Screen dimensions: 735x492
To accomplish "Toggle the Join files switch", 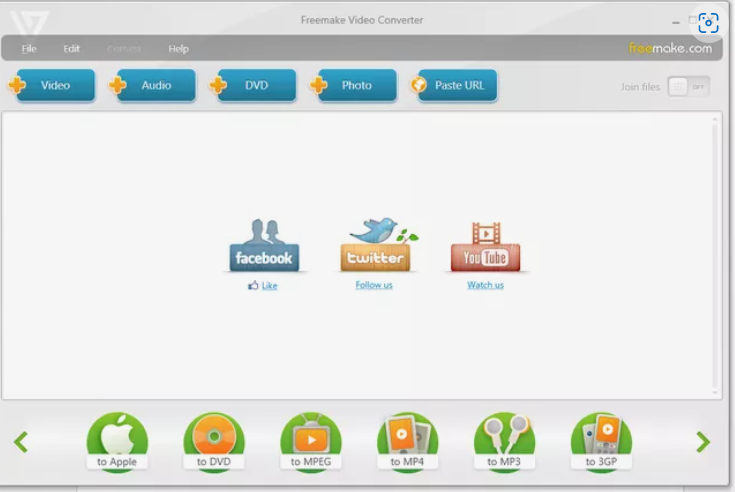I will (x=689, y=87).
